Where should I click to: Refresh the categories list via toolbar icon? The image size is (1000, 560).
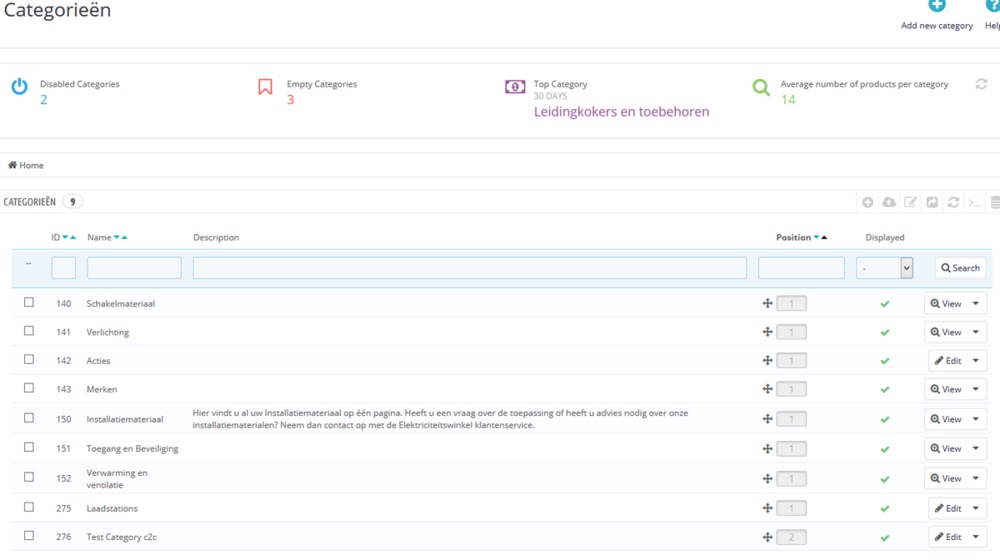click(953, 203)
